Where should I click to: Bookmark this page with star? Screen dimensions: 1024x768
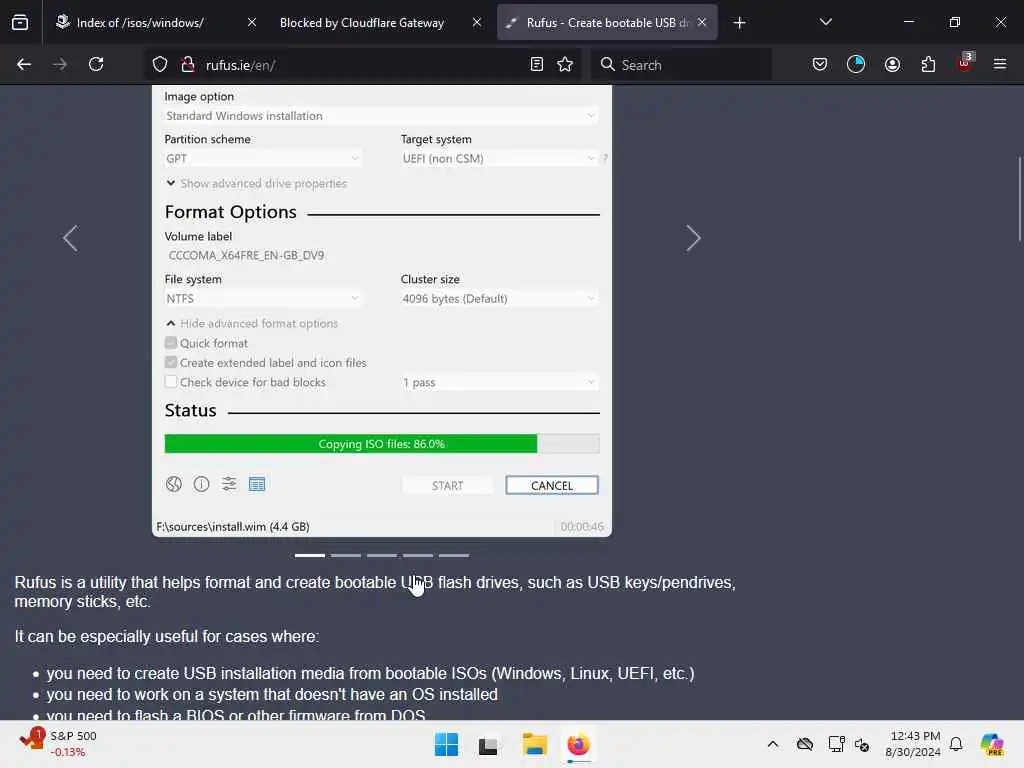pyautogui.click(x=565, y=64)
